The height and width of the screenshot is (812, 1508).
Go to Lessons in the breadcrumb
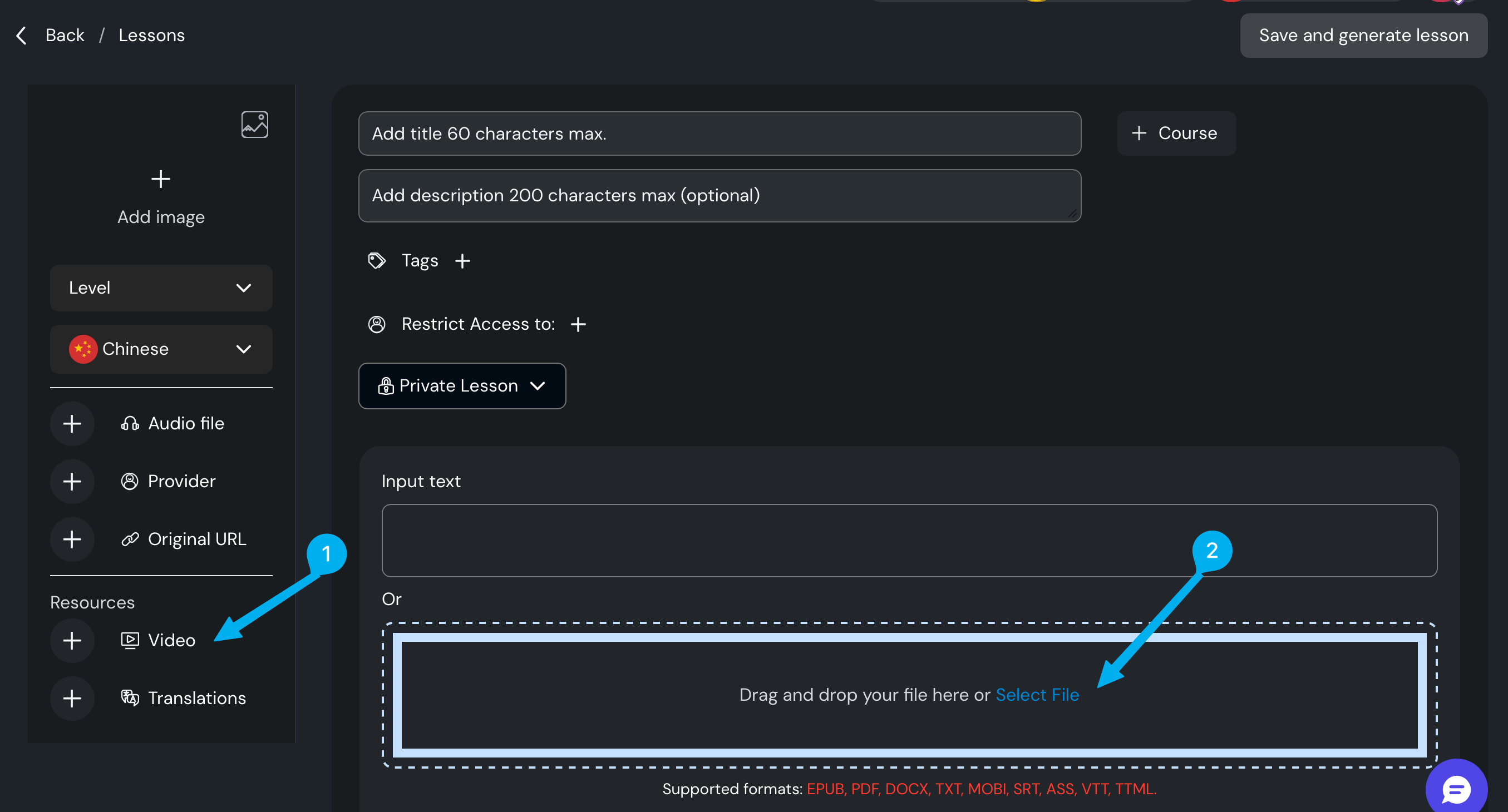[151, 35]
